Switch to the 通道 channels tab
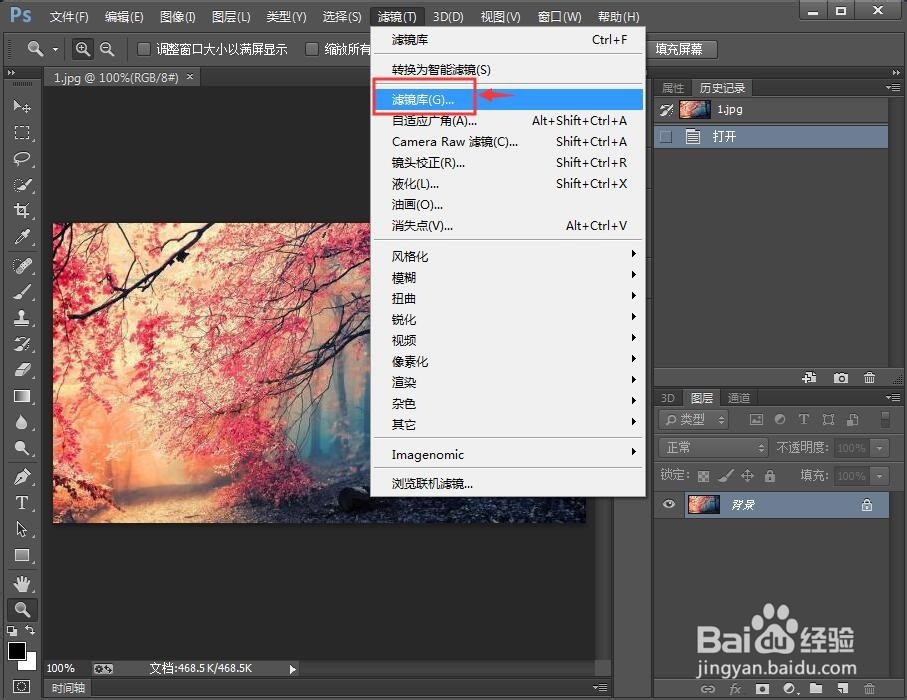This screenshot has width=907, height=700. point(739,397)
